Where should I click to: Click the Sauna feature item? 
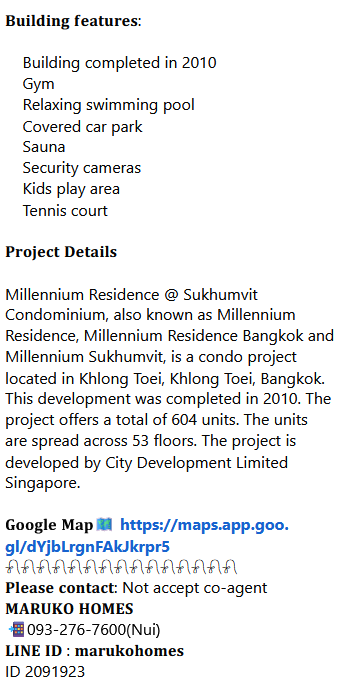coord(44,147)
